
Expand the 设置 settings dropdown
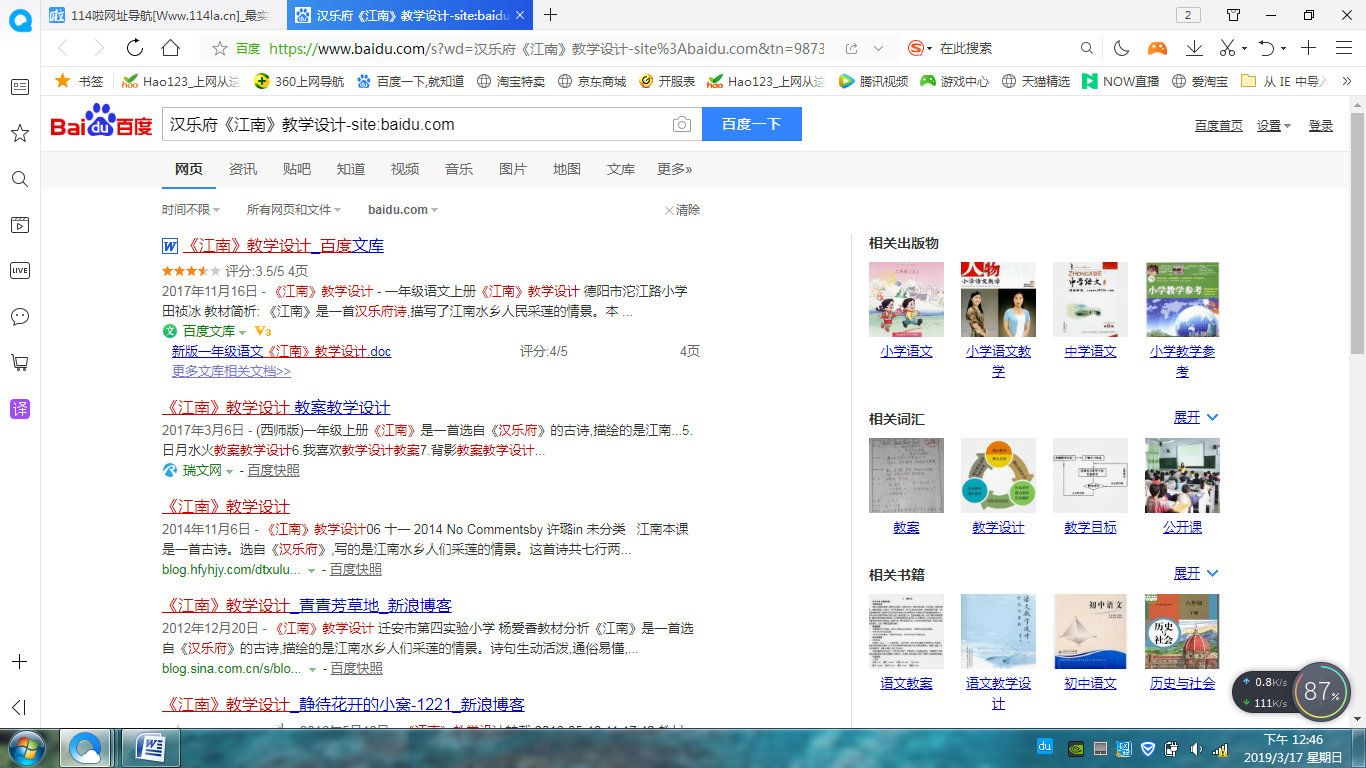coord(1274,126)
